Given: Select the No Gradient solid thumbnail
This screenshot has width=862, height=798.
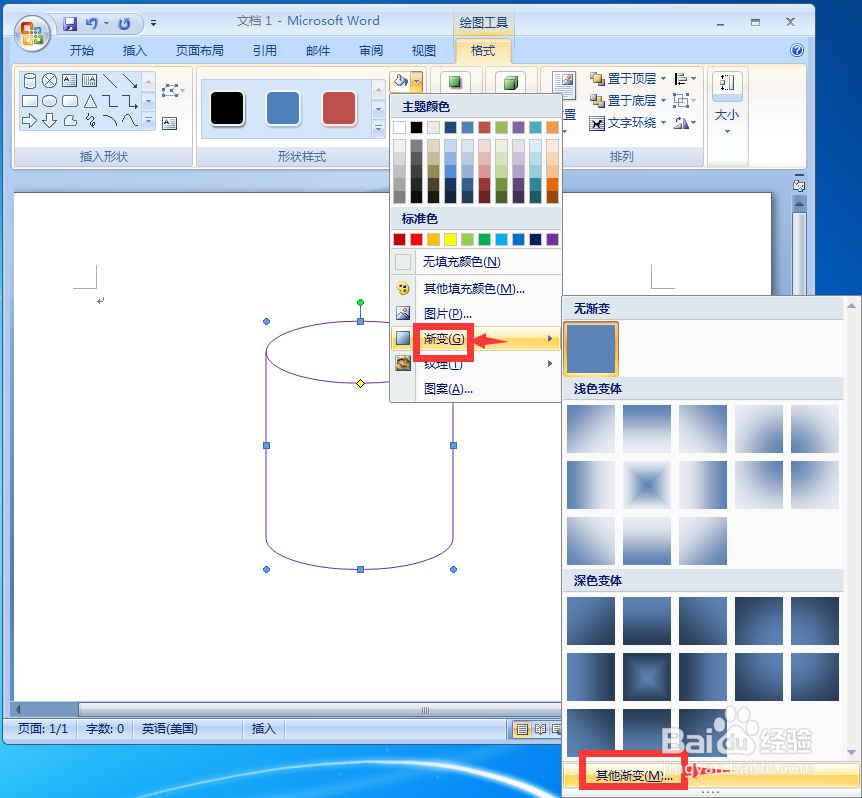Looking at the screenshot, I should tap(592, 349).
